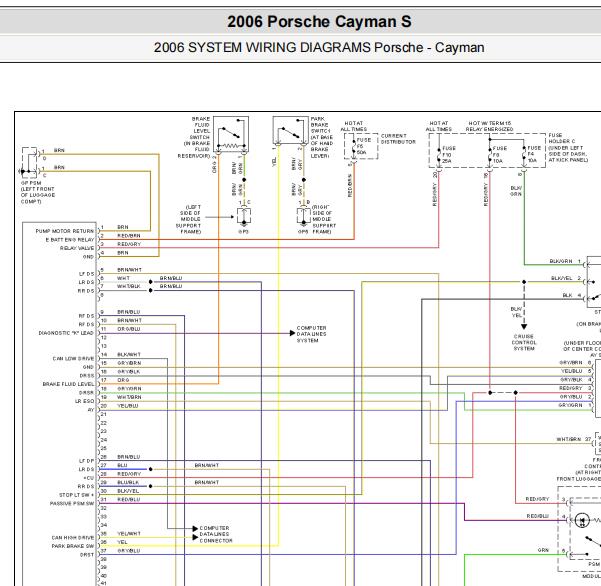Click the 'COMPUTER DATA LINES CONNECTOR' reference

point(216,534)
